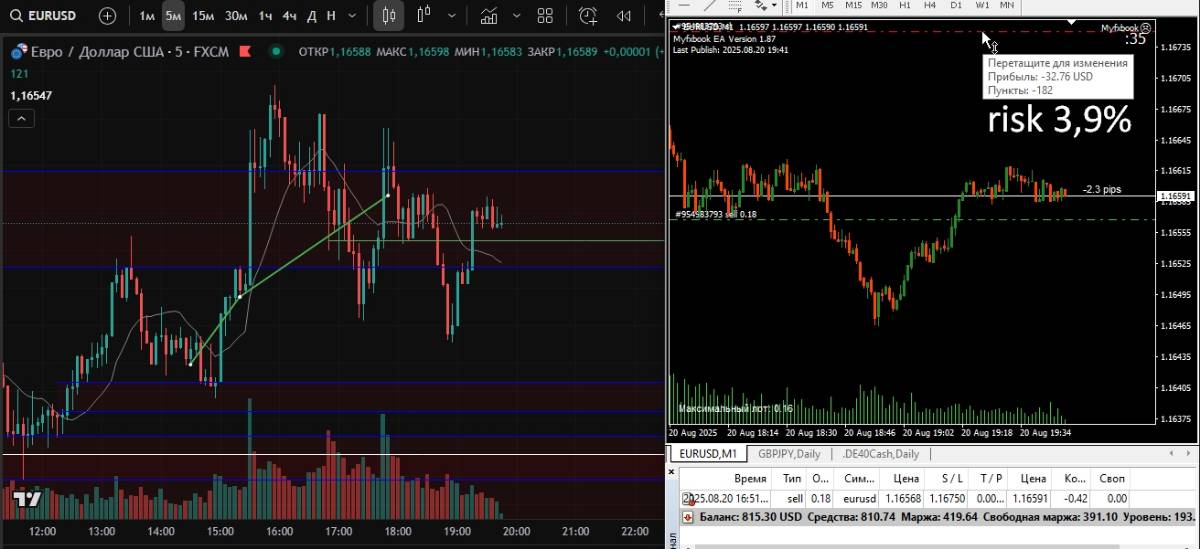Select the candlestick chart type icon

pyautogui.click(x=389, y=16)
